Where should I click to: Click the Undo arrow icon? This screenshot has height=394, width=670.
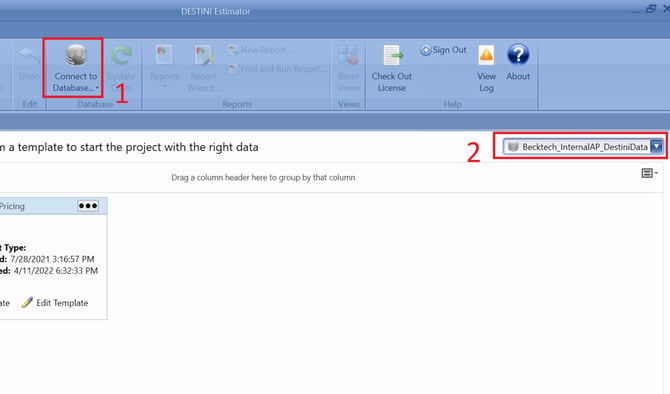(x=29, y=55)
